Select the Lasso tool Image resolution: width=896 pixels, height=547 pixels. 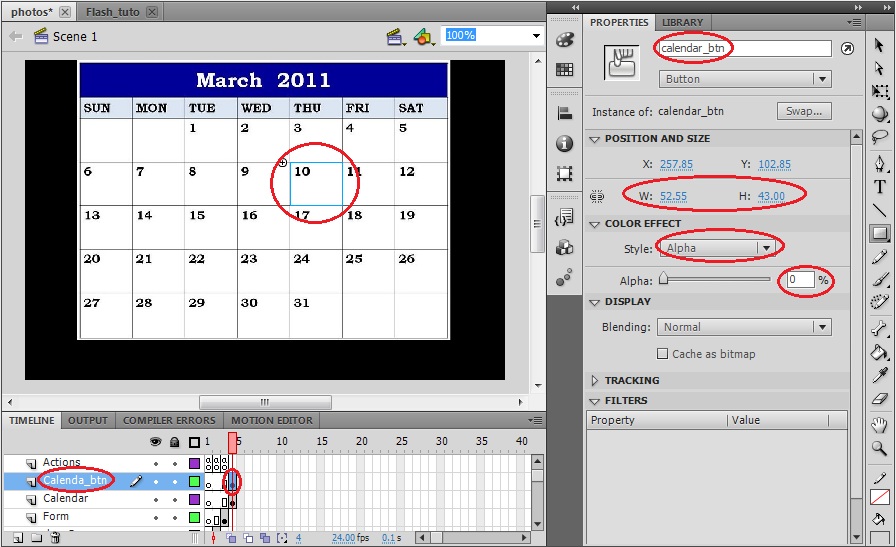click(880, 137)
